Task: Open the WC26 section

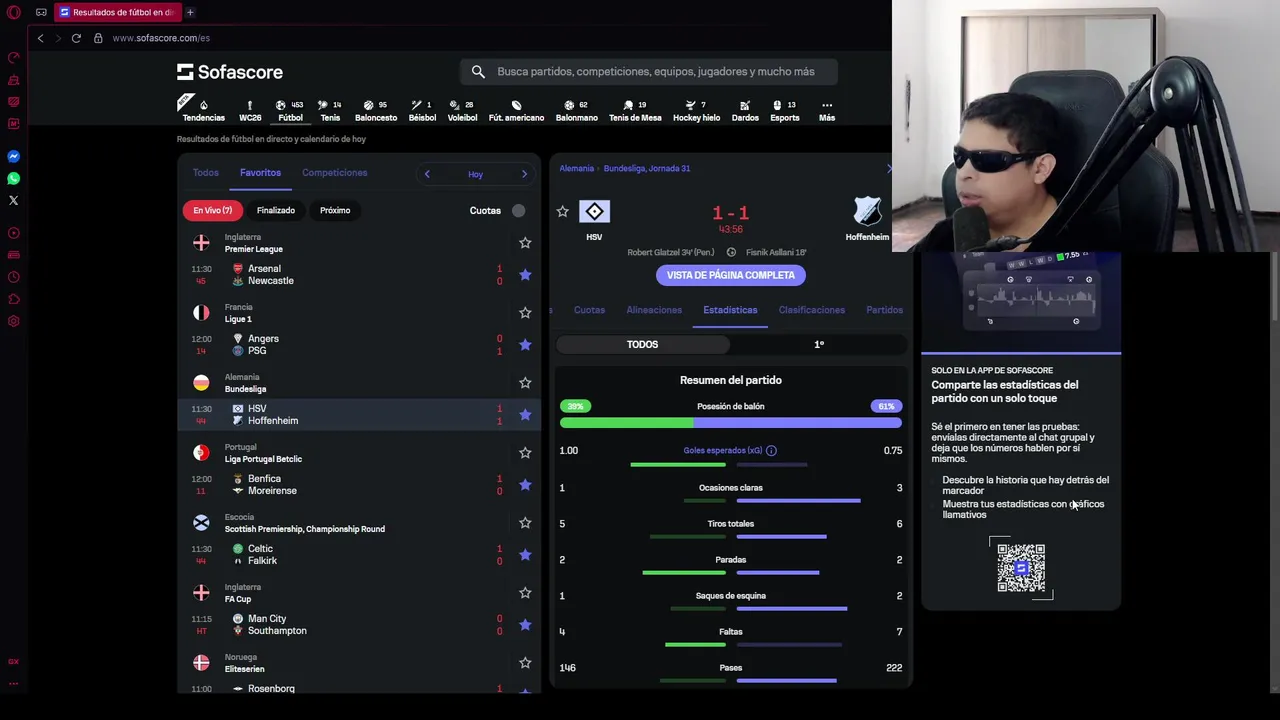Action: click(250, 110)
